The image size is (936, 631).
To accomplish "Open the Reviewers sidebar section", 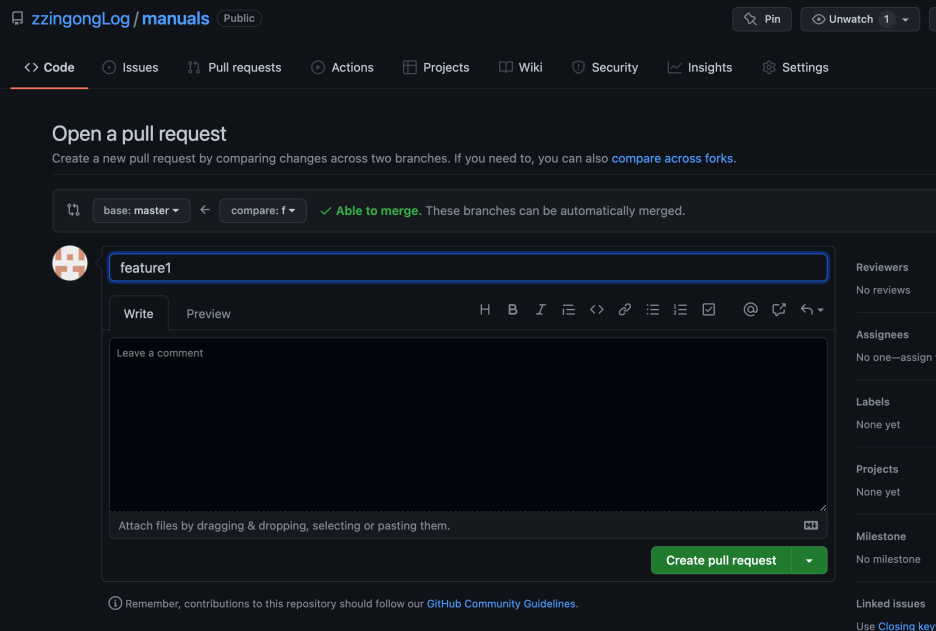I will pyautogui.click(x=882, y=267).
